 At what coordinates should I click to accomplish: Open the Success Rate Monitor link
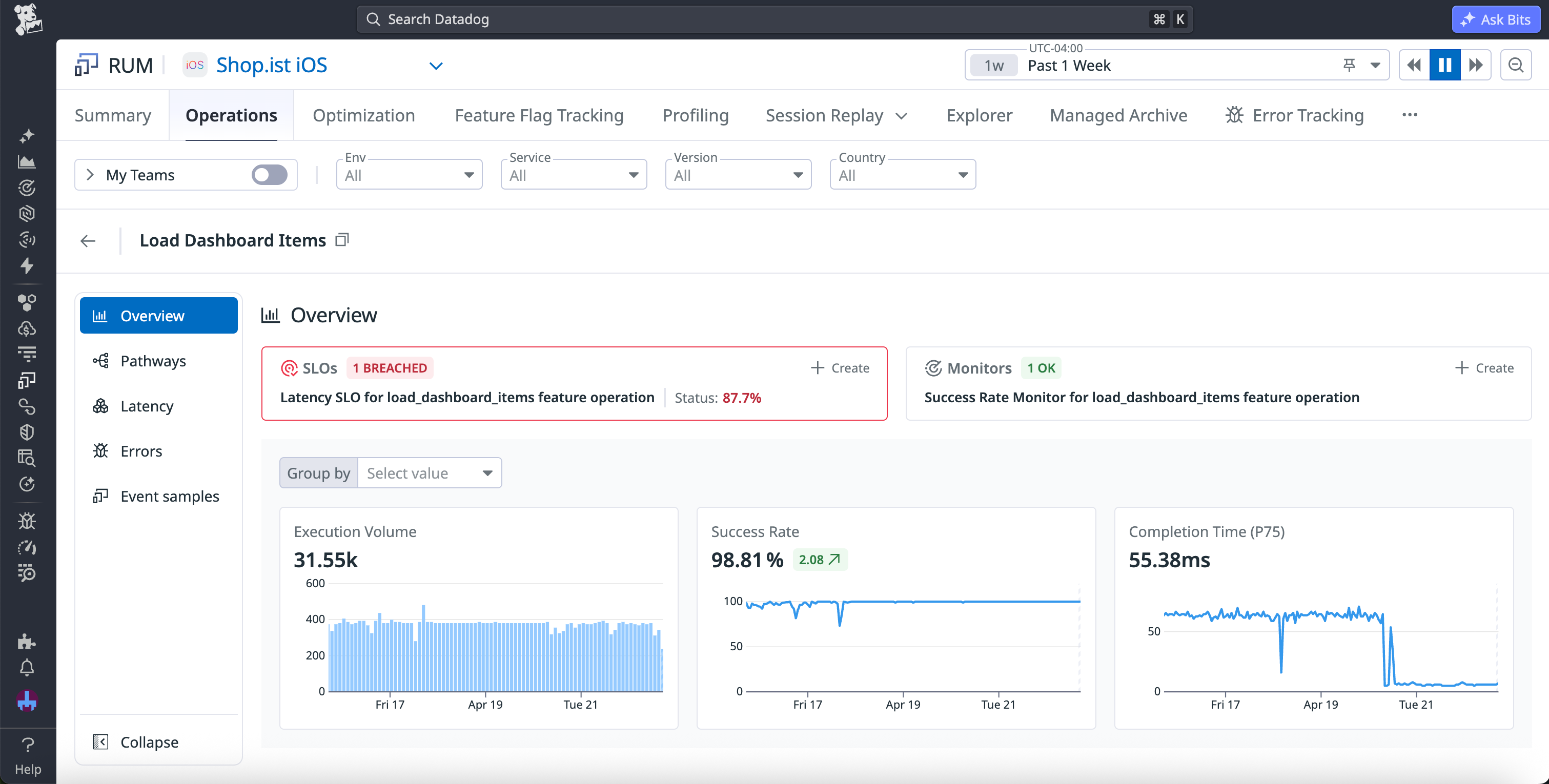pos(1142,398)
